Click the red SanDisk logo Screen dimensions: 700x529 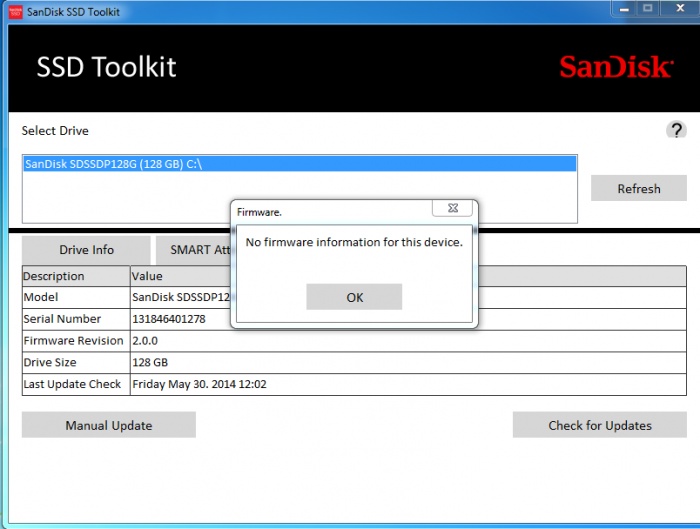(x=615, y=67)
